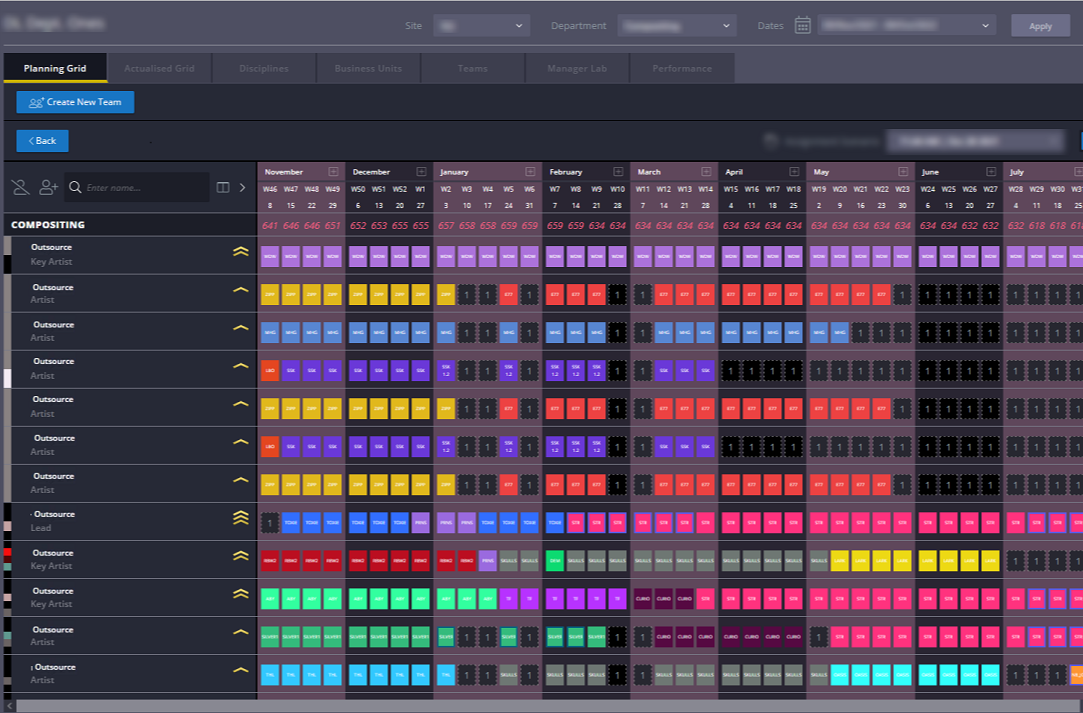The width and height of the screenshot is (1083, 713).
Task: Click the February month label
Action: tap(566, 171)
